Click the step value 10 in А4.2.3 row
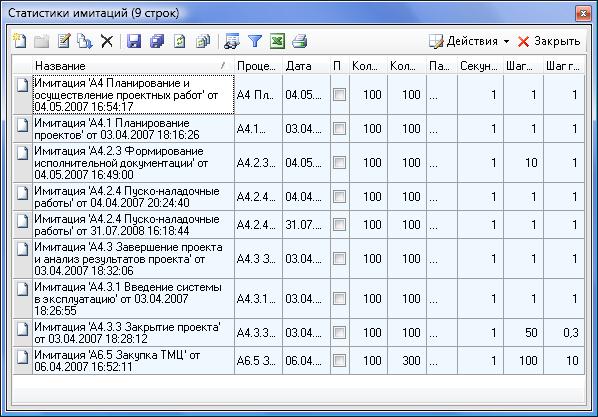Viewport: 598px width, 417px height. (523, 163)
